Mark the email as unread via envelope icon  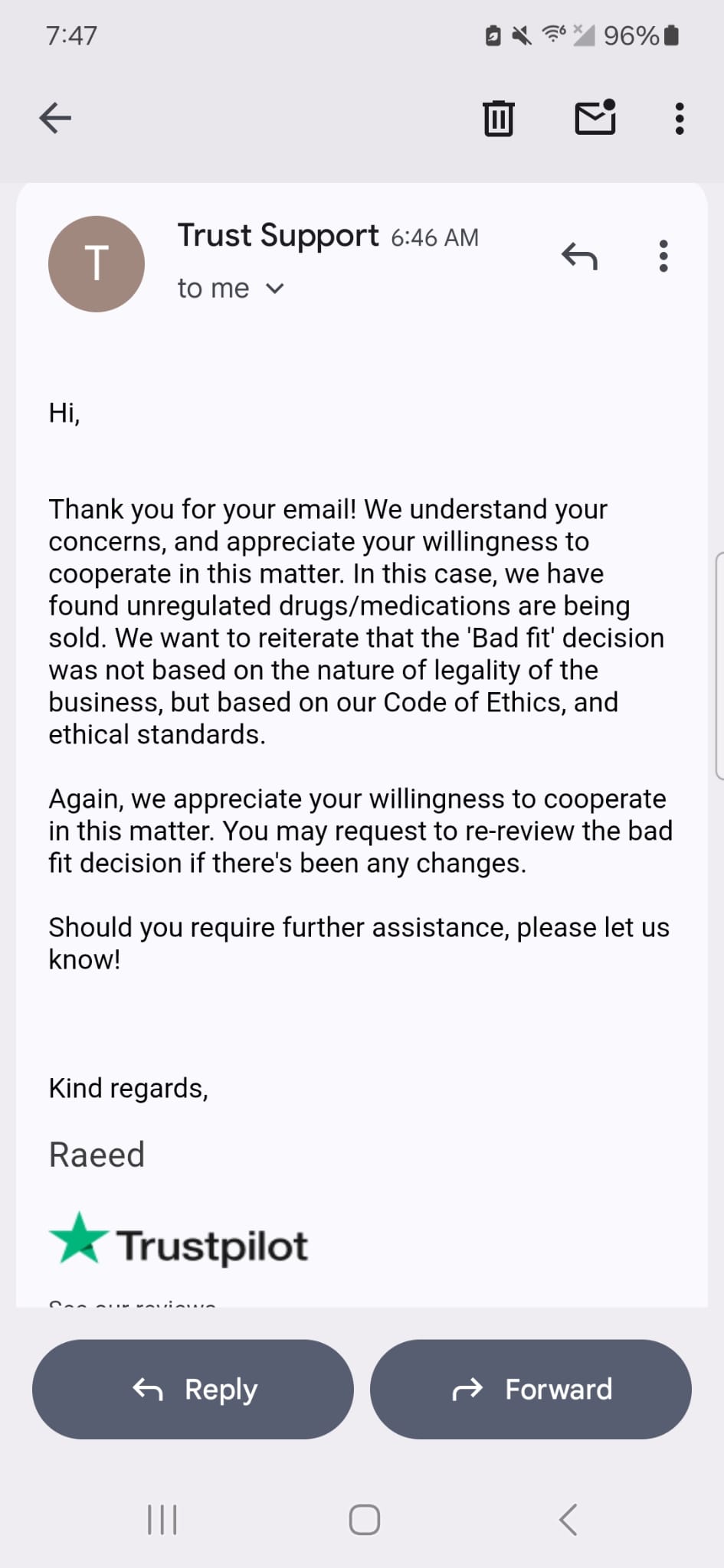tap(595, 117)
